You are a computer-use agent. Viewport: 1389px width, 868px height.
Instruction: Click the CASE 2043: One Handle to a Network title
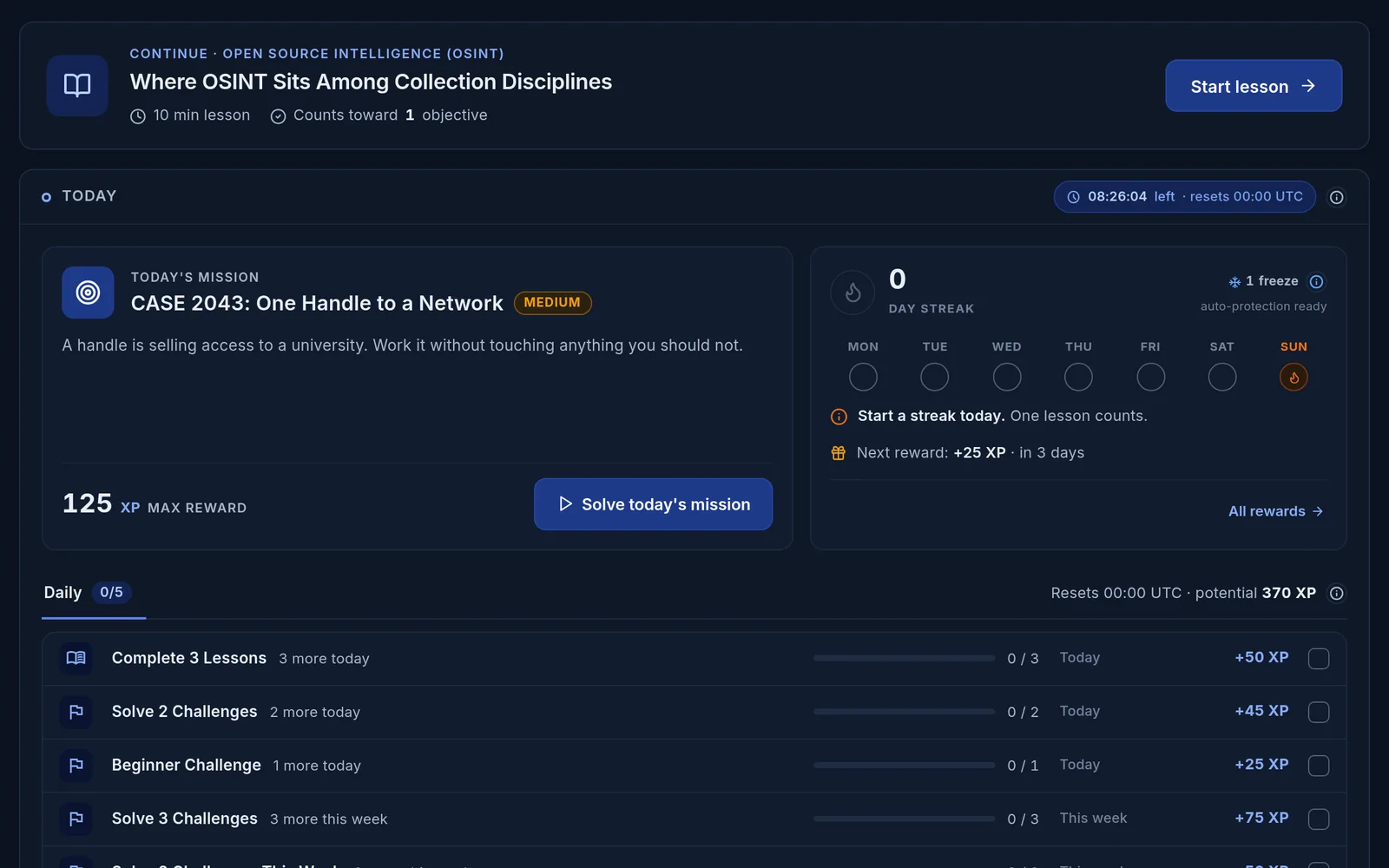(317, 303)
